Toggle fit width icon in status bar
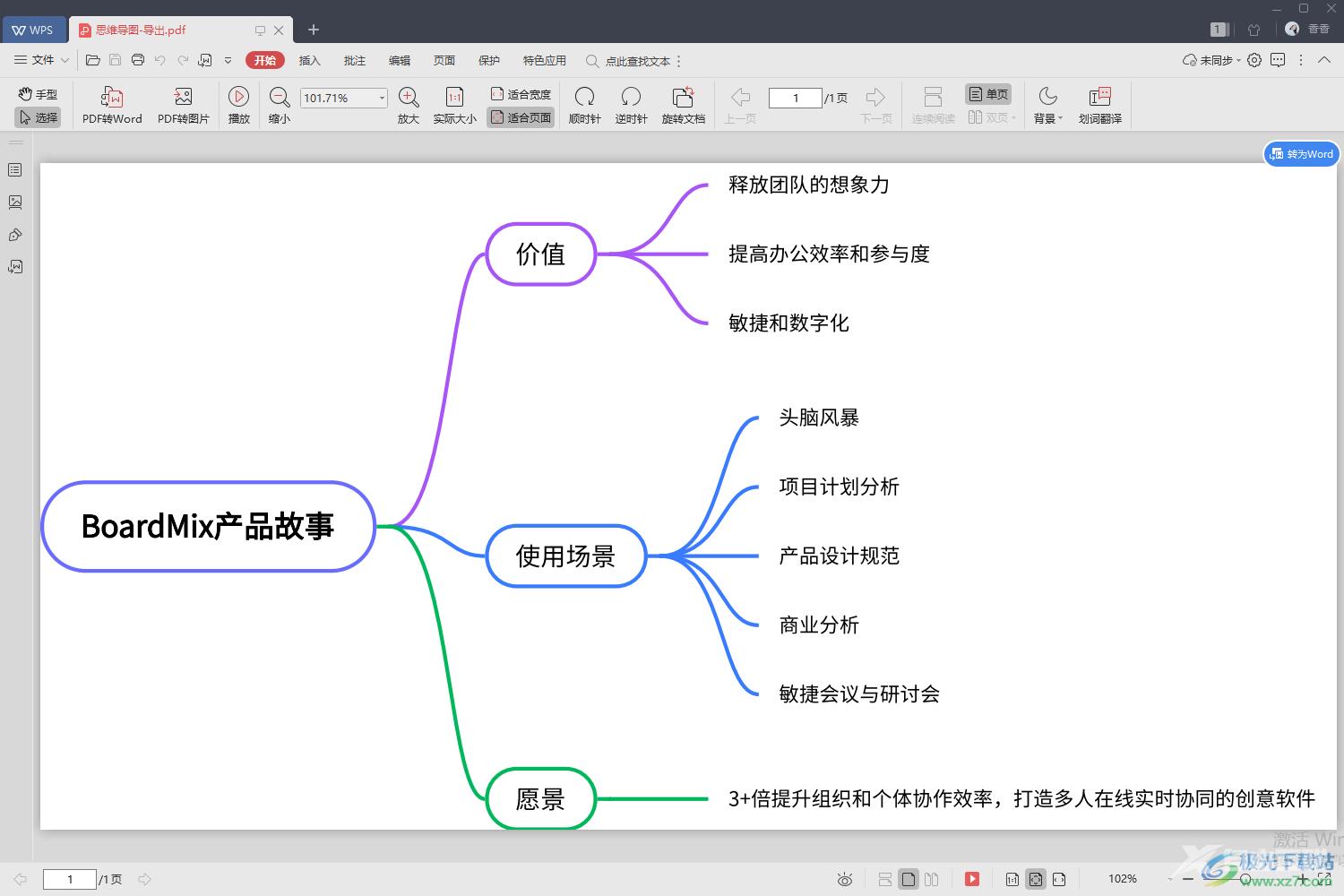Image resolution: width=1344 pixels, height=896 pixels. click(1059, 879)
